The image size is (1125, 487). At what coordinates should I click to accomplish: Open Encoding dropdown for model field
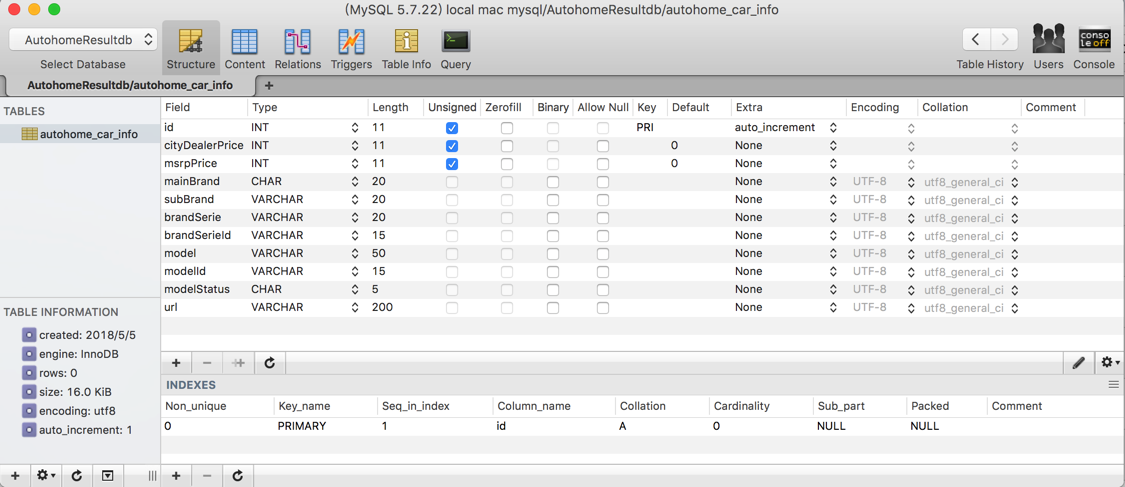point(910,253)
